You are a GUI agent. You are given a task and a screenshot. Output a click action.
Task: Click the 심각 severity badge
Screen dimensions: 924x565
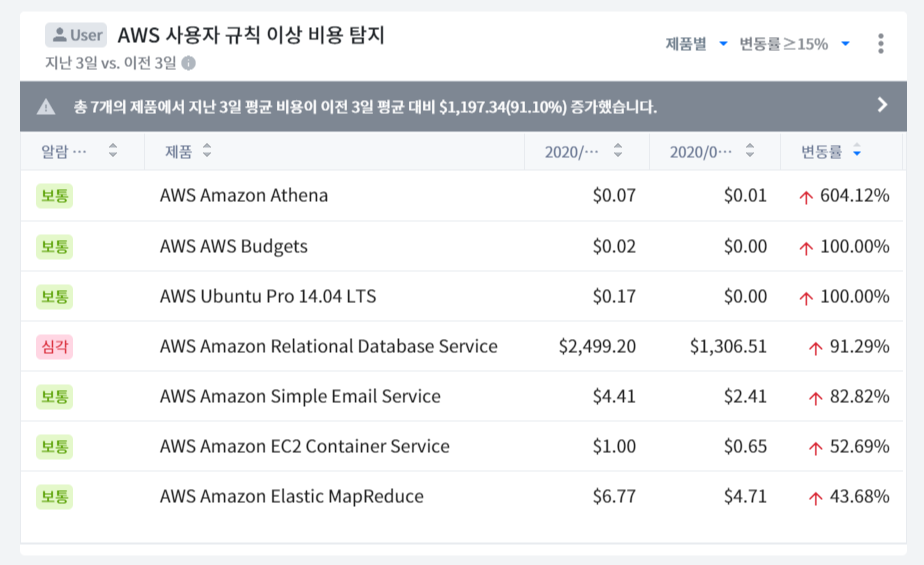(x=56, y=346)
